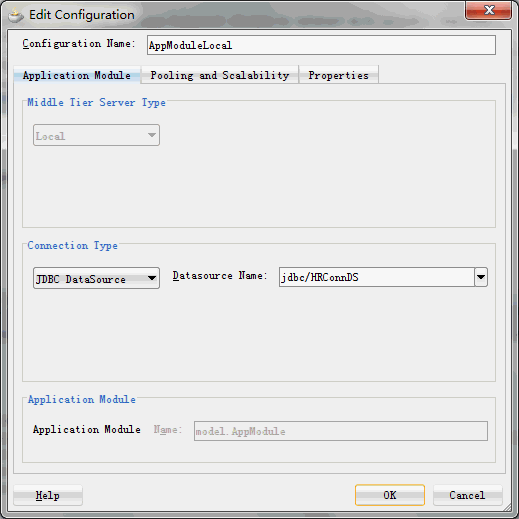Click the model.AppModule name field
Image resolution: width=519 pixels, height=519 pixels.
(341, 431)
